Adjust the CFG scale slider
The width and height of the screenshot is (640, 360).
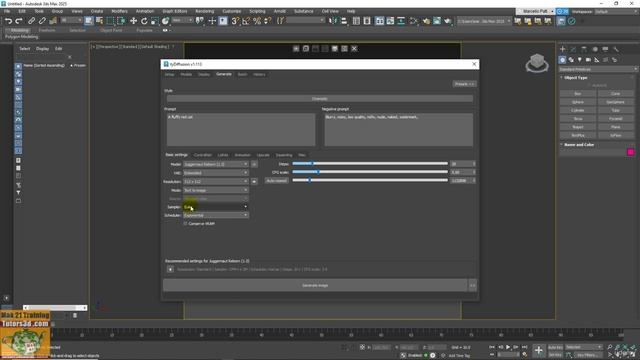(x=370, y=172)
